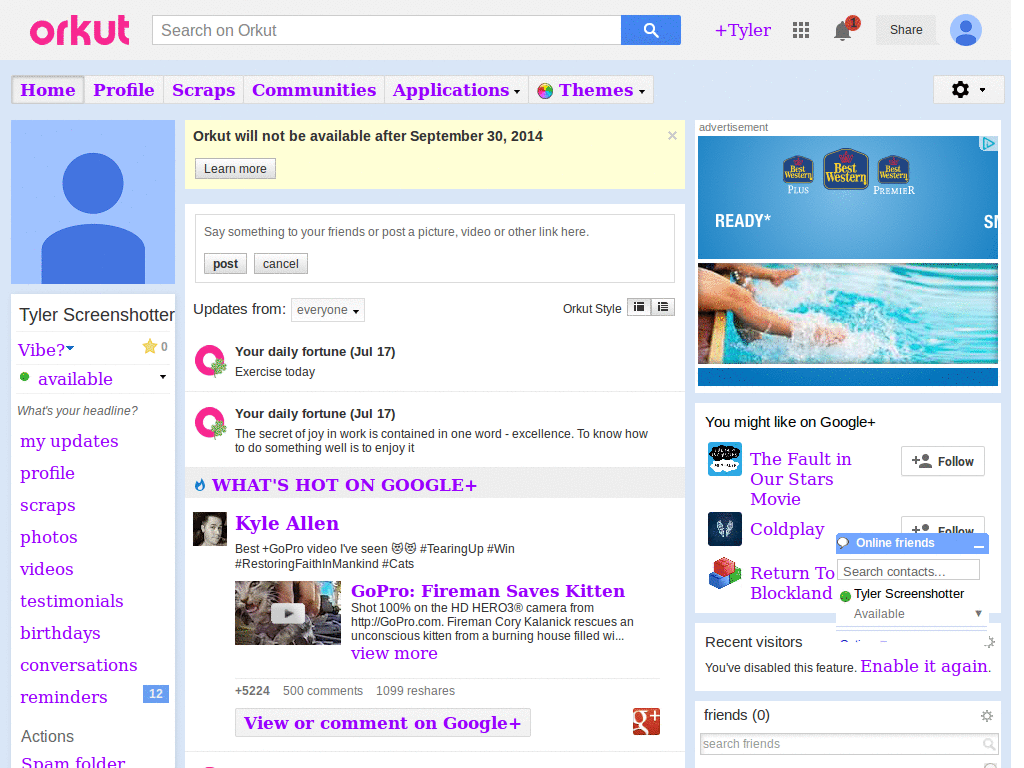Viewport: 1024px width, 768px height.
Task: Open the account avatar in header
Action: point(965,30)
